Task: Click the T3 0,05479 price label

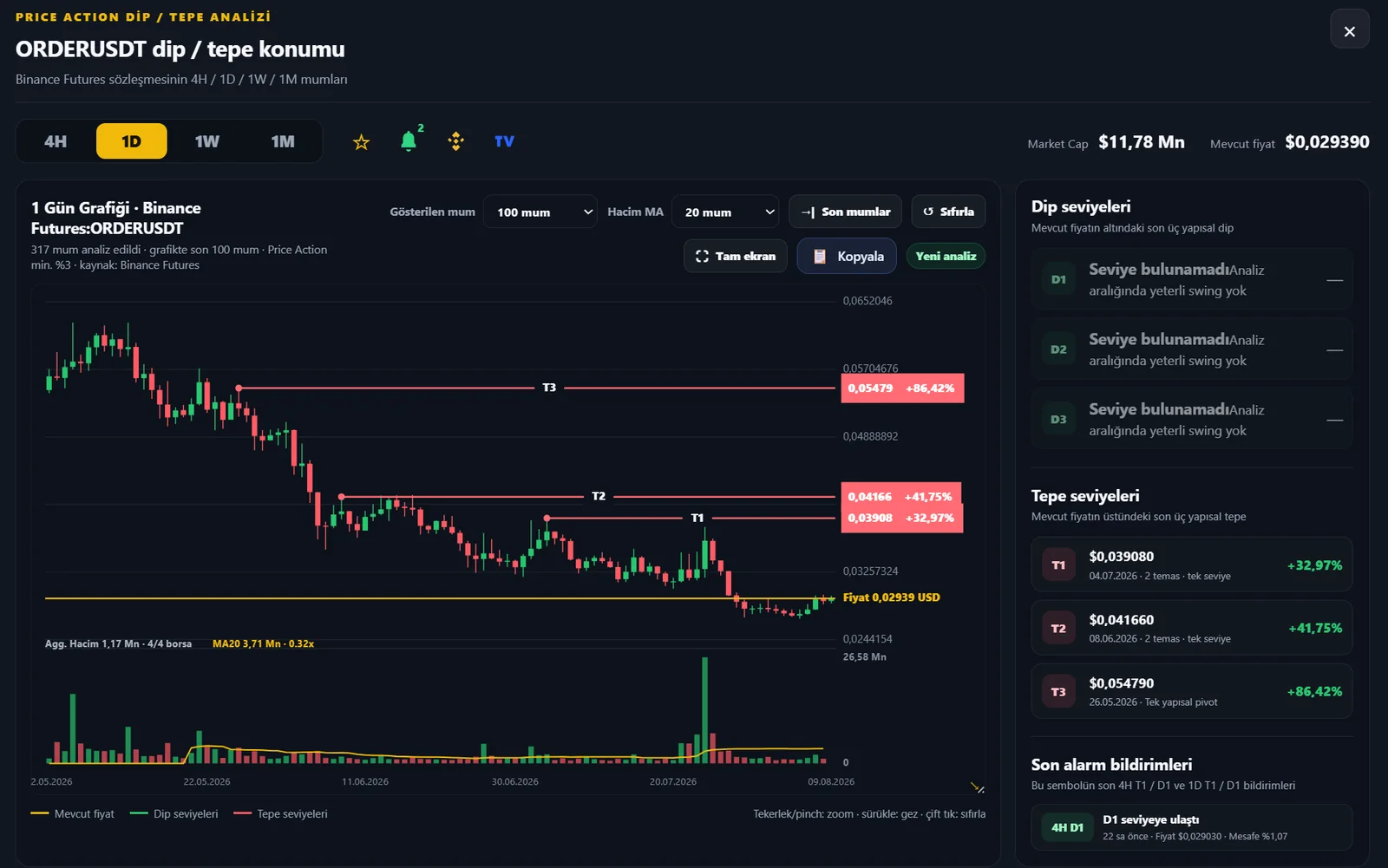Action: pyautogui.click(x=902, y=388)
